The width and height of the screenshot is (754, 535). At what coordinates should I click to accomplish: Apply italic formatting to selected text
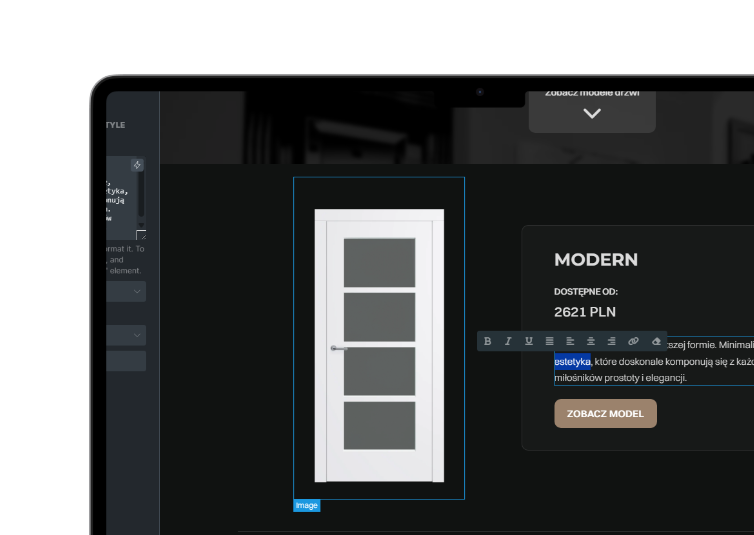pos(508,341)
